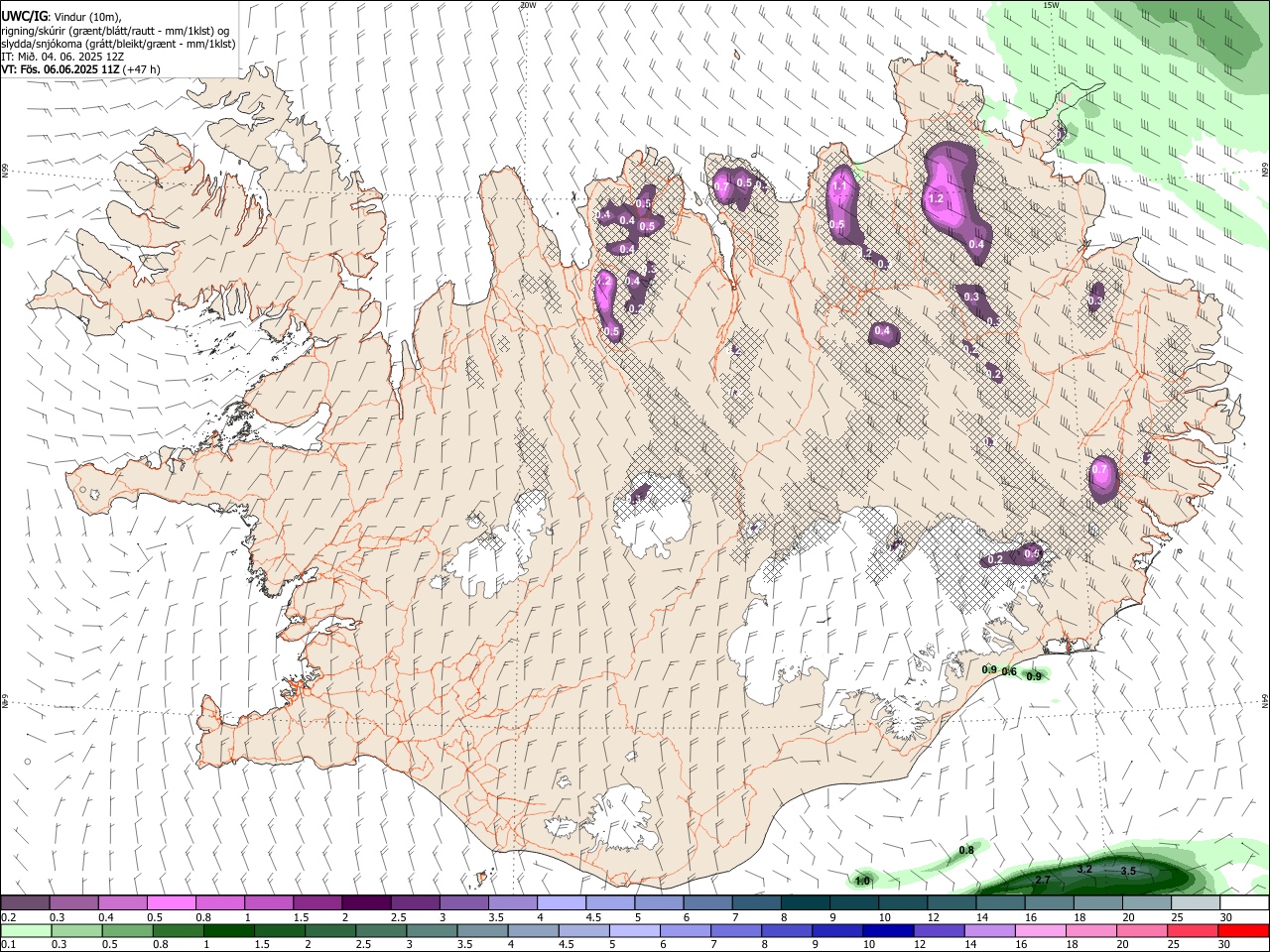Click the 'rigning/skúrir' header line

117,30
